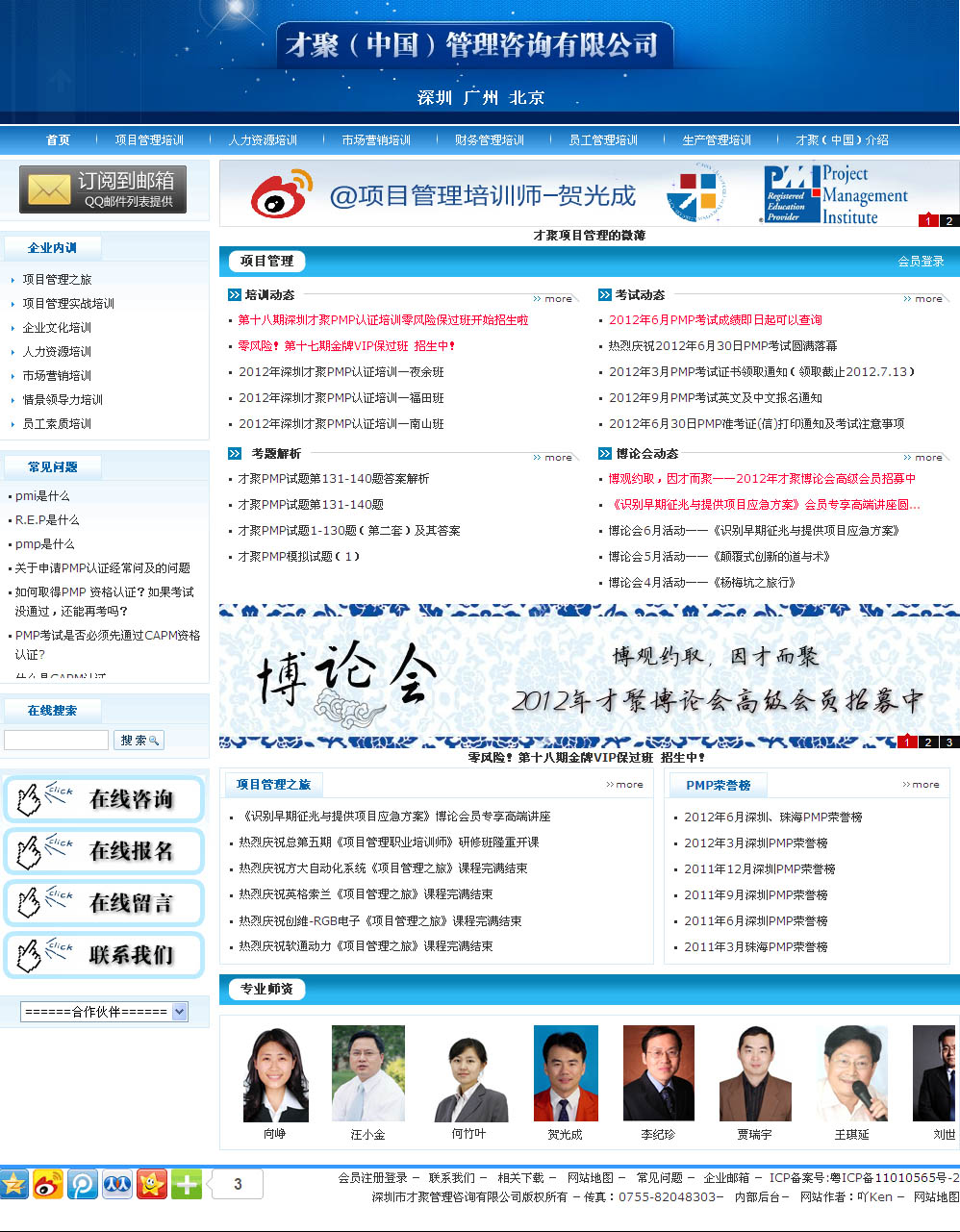Open 项目管理实战培训 in the sidebar

tap(68, 304)
